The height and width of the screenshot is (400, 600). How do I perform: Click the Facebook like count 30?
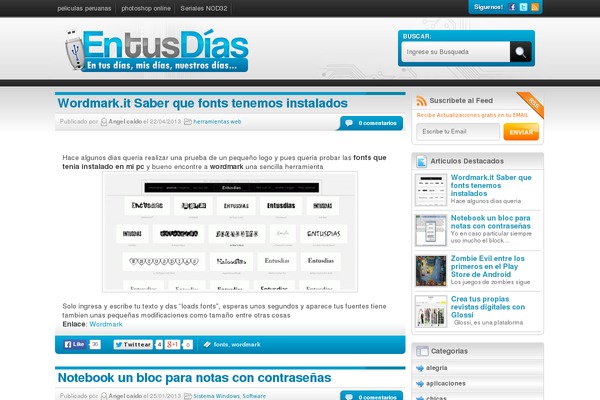[95, 344]
